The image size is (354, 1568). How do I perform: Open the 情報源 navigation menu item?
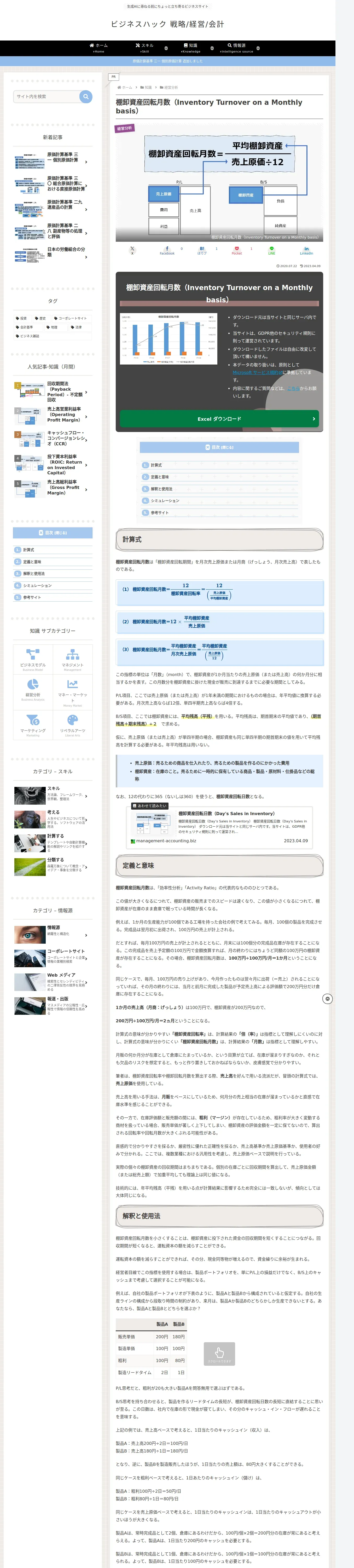click(237, 48)
